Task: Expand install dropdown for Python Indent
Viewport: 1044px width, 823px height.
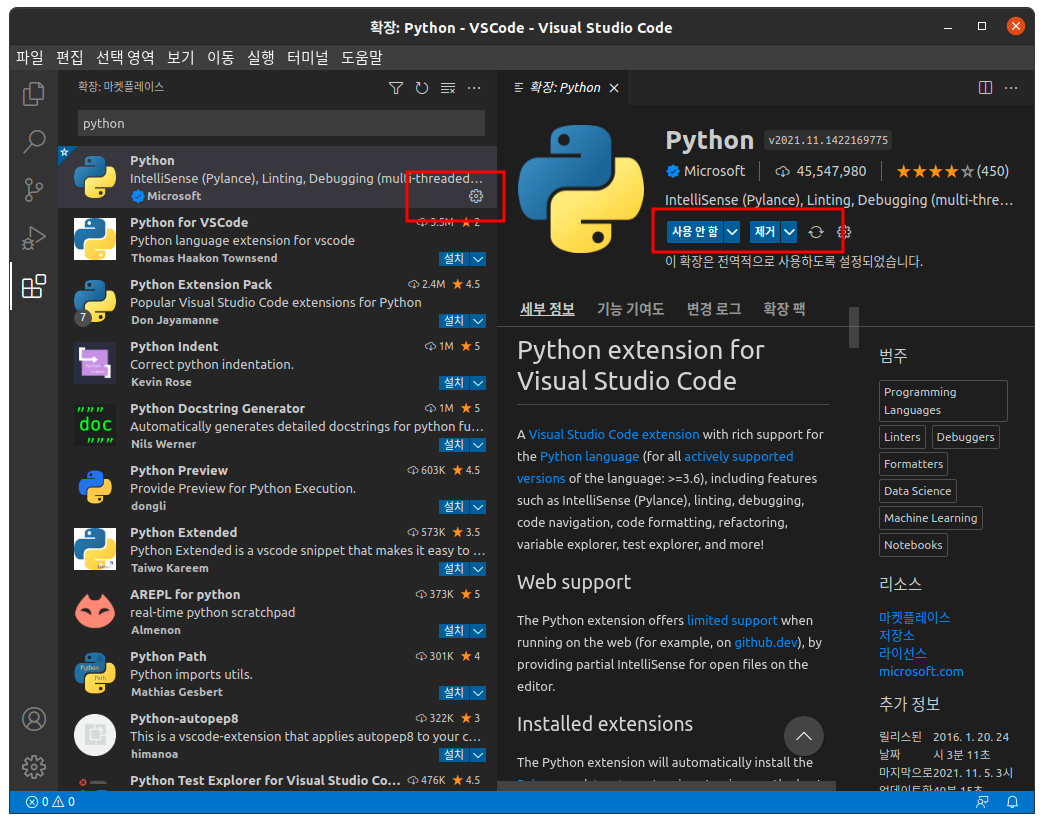Action: [478, 383]
